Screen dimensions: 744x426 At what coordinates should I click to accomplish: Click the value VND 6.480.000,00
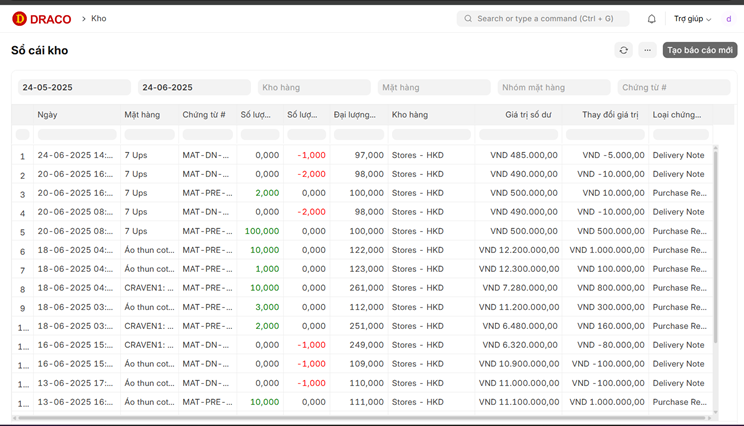point(520,326)
